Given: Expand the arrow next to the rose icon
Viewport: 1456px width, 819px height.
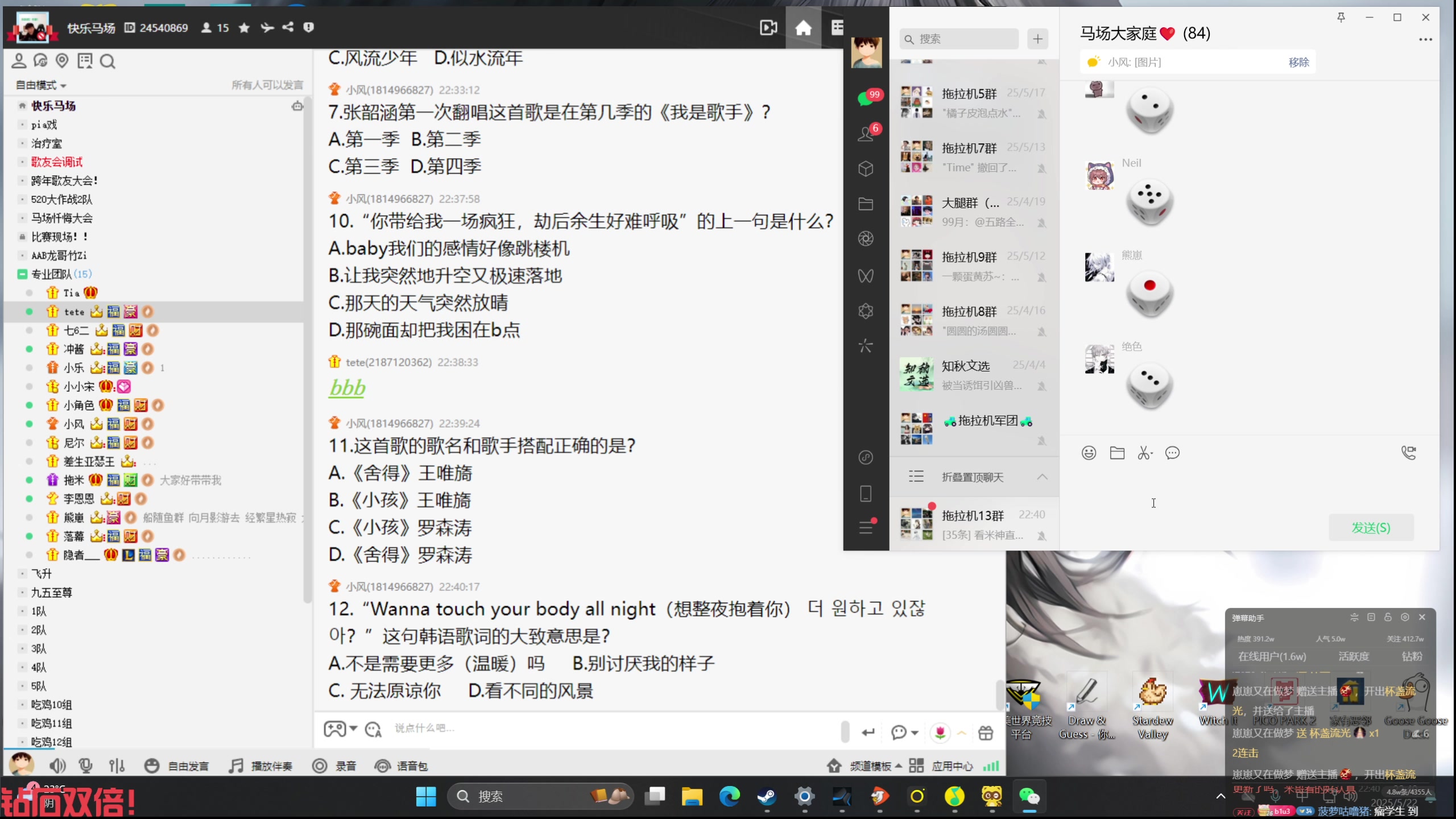Looking at the screenshot, I should click(x=962, y=733).
